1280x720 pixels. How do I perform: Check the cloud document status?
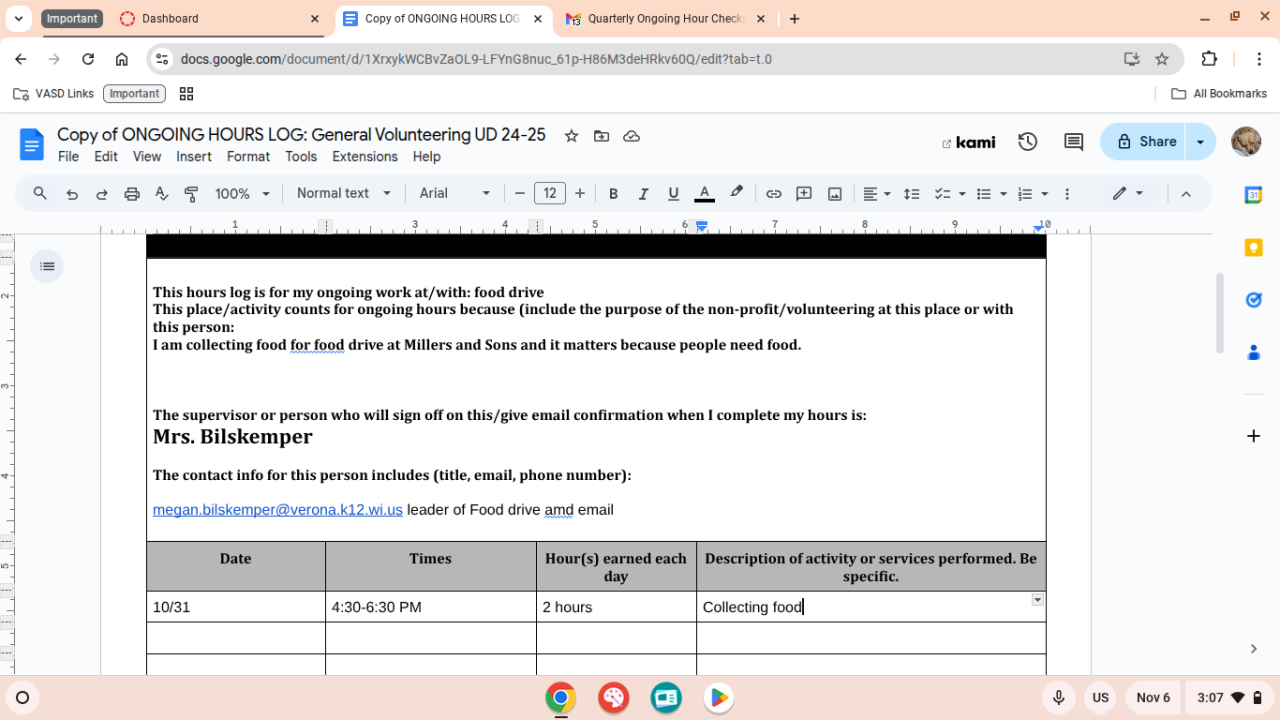[x=631, y=136]
